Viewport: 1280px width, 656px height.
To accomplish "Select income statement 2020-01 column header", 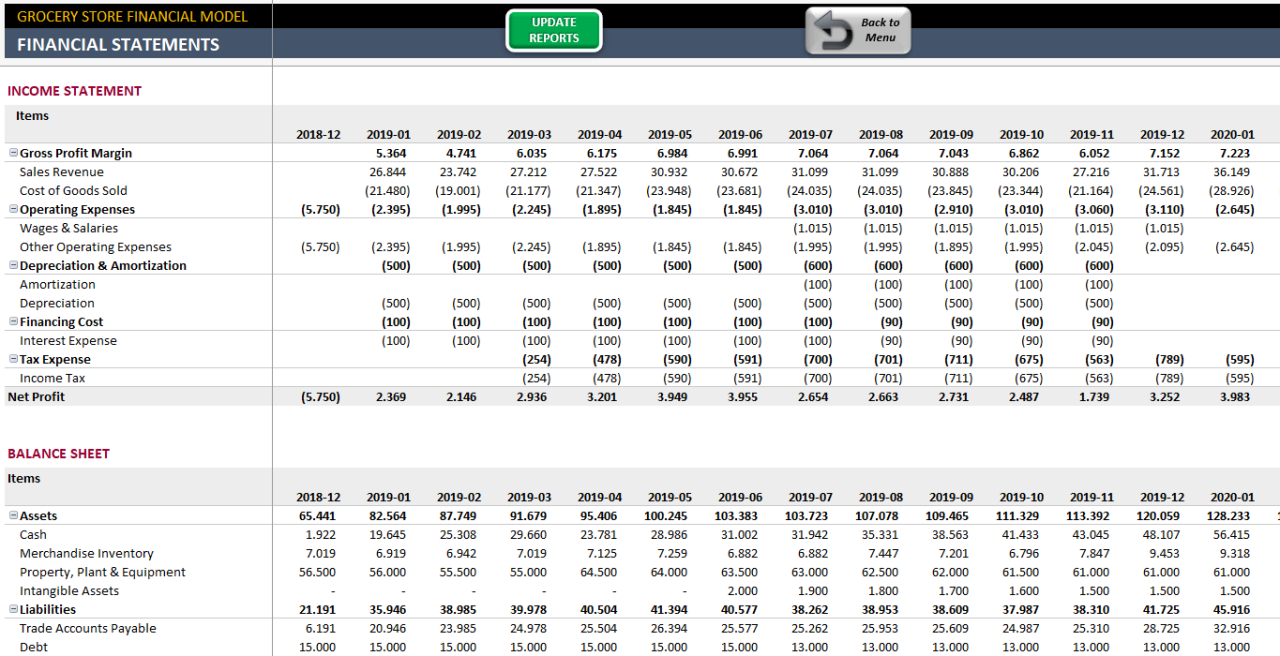I will point(1232,134).
